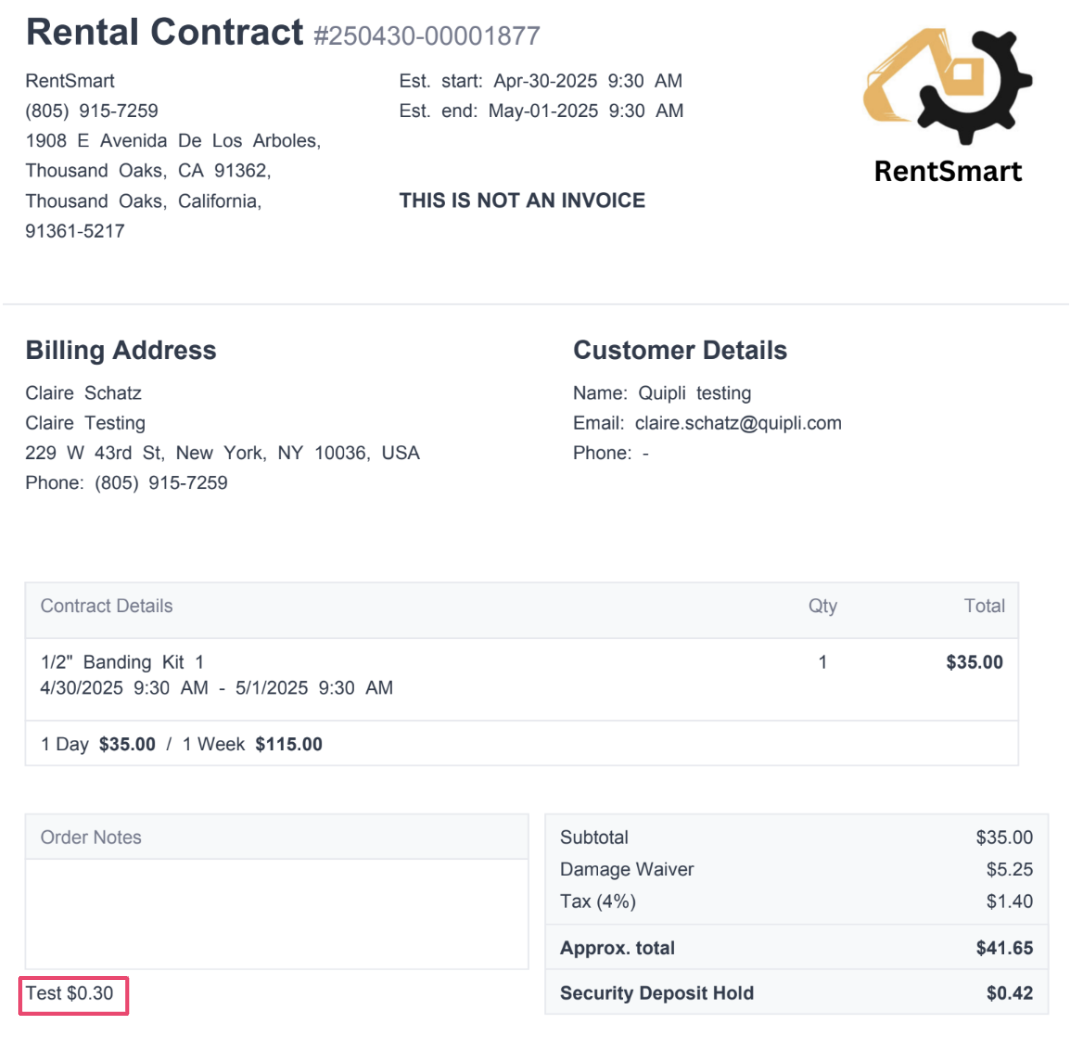Click the Customer Details heading
The image size is (1078, 1044).
[x=680, y=350]
